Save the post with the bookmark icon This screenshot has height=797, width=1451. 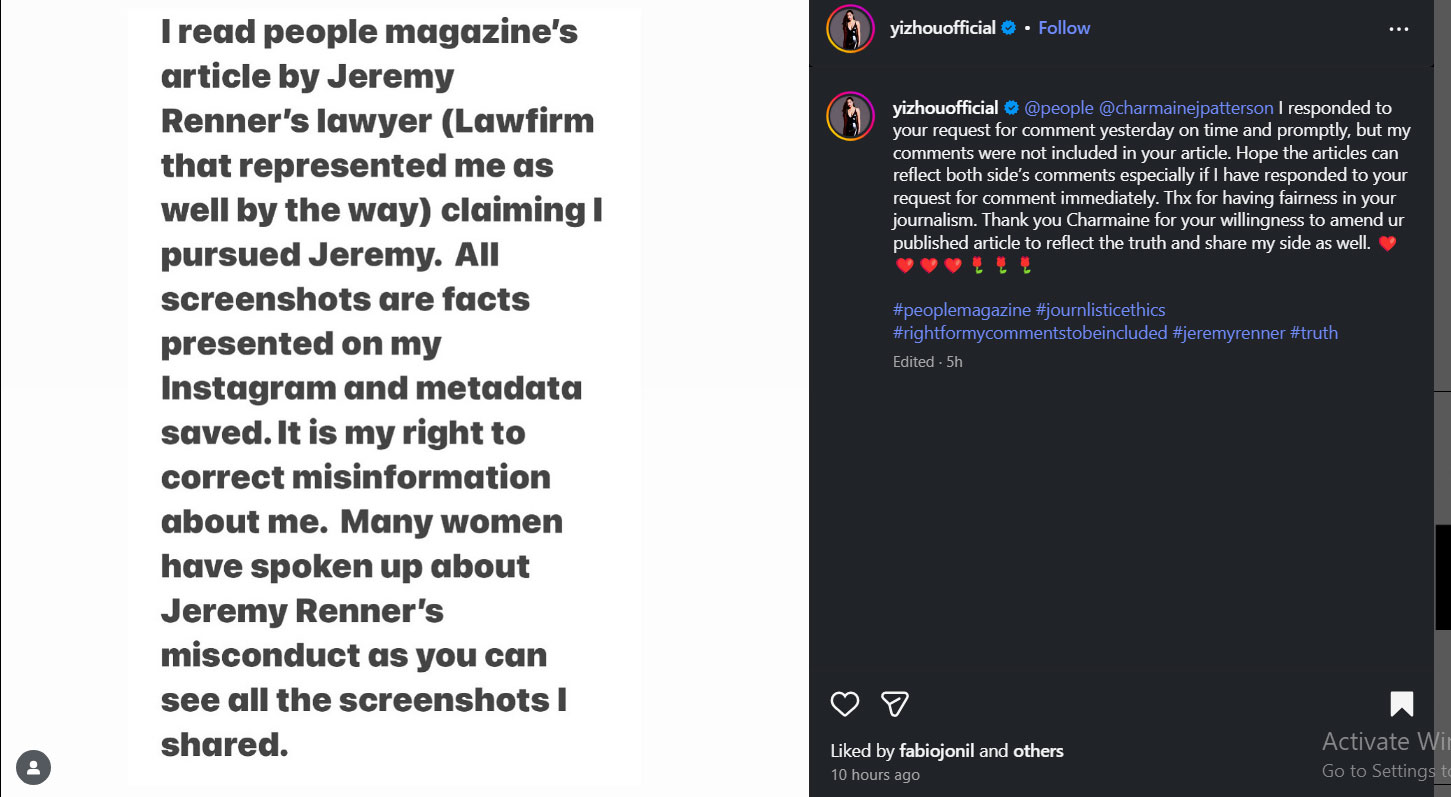coord(1403,704)
